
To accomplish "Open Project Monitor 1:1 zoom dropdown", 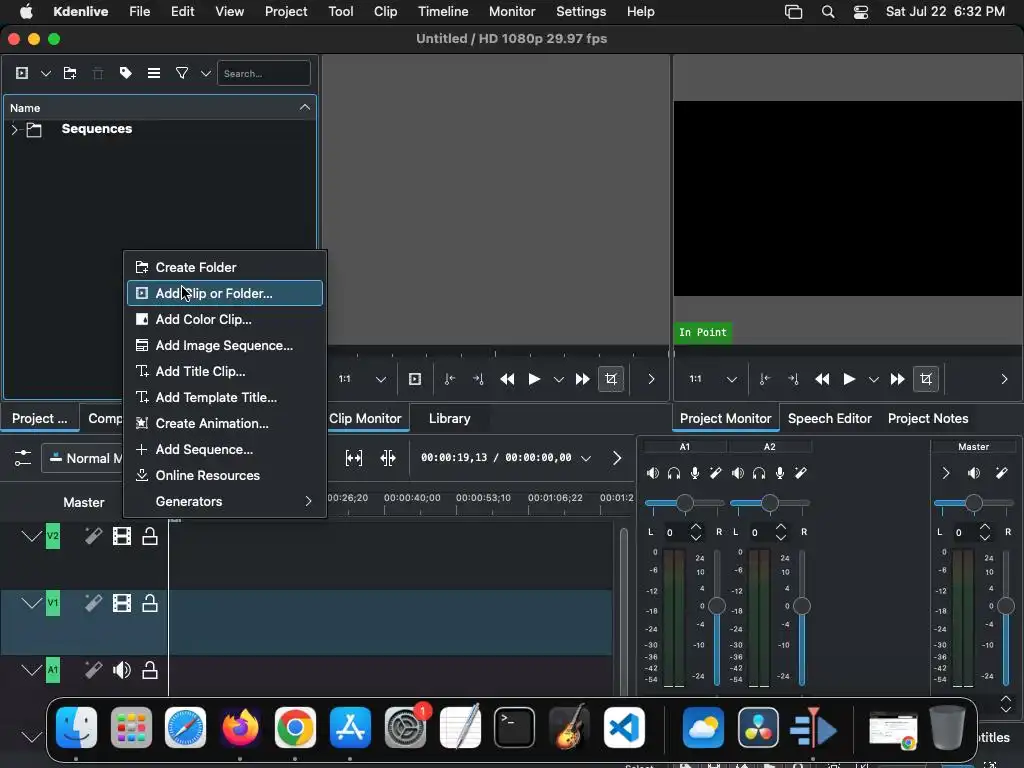I will (x=732, y=379).
